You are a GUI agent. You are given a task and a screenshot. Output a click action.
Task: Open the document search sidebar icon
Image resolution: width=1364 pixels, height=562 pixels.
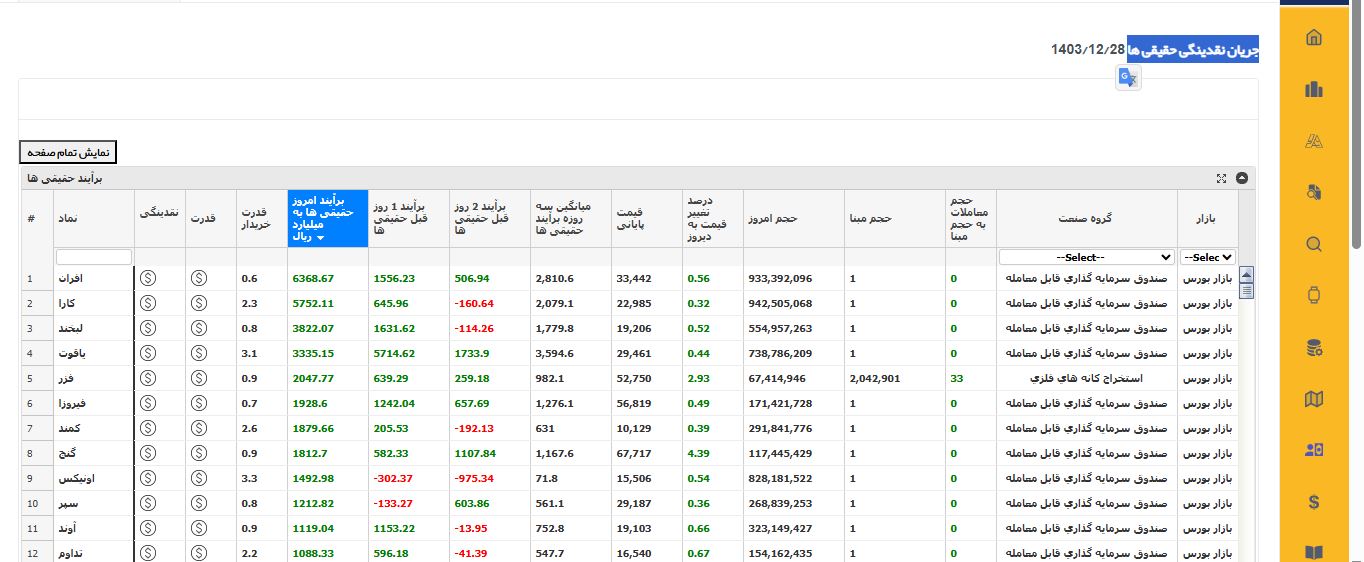(x=1314, y=192)
